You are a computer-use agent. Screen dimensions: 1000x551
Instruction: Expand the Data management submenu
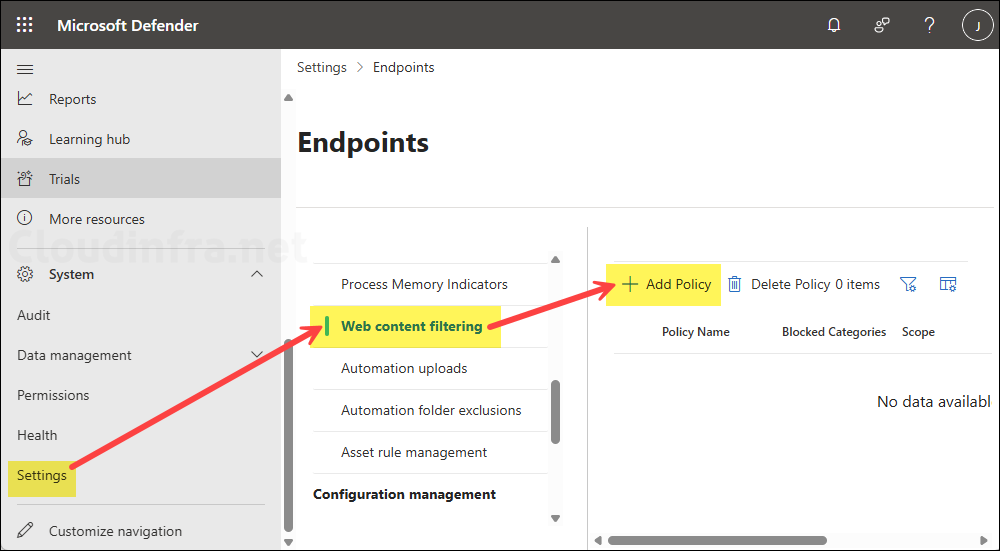click(257, 355)
